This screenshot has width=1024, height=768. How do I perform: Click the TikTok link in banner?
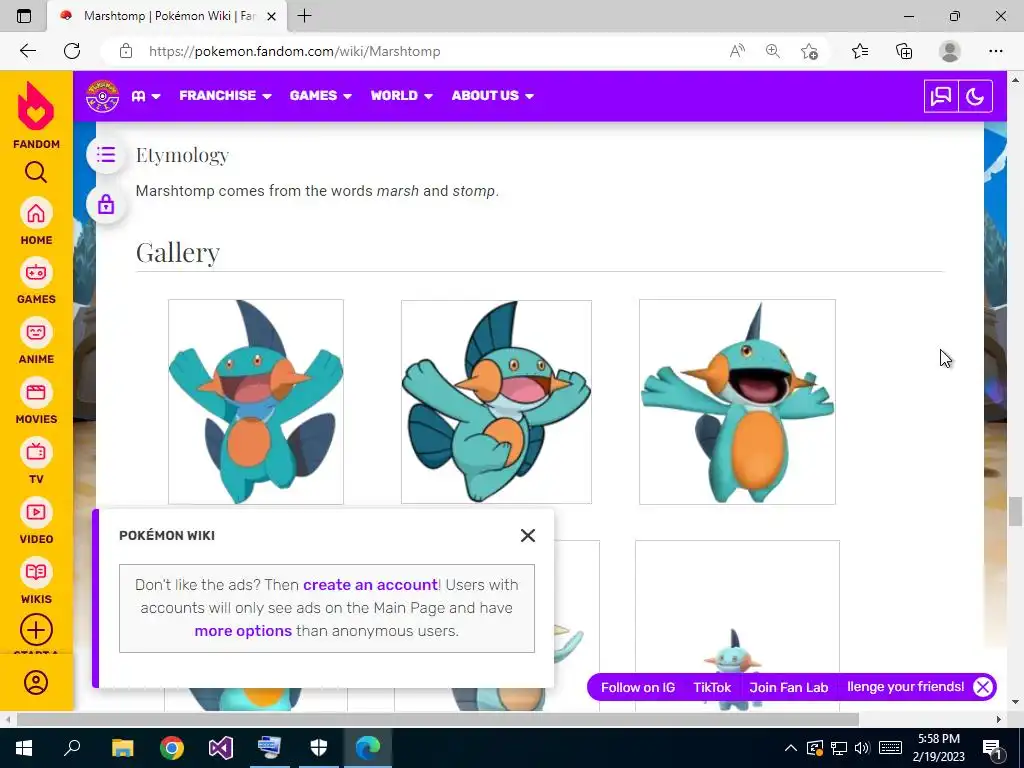[712, 687]
